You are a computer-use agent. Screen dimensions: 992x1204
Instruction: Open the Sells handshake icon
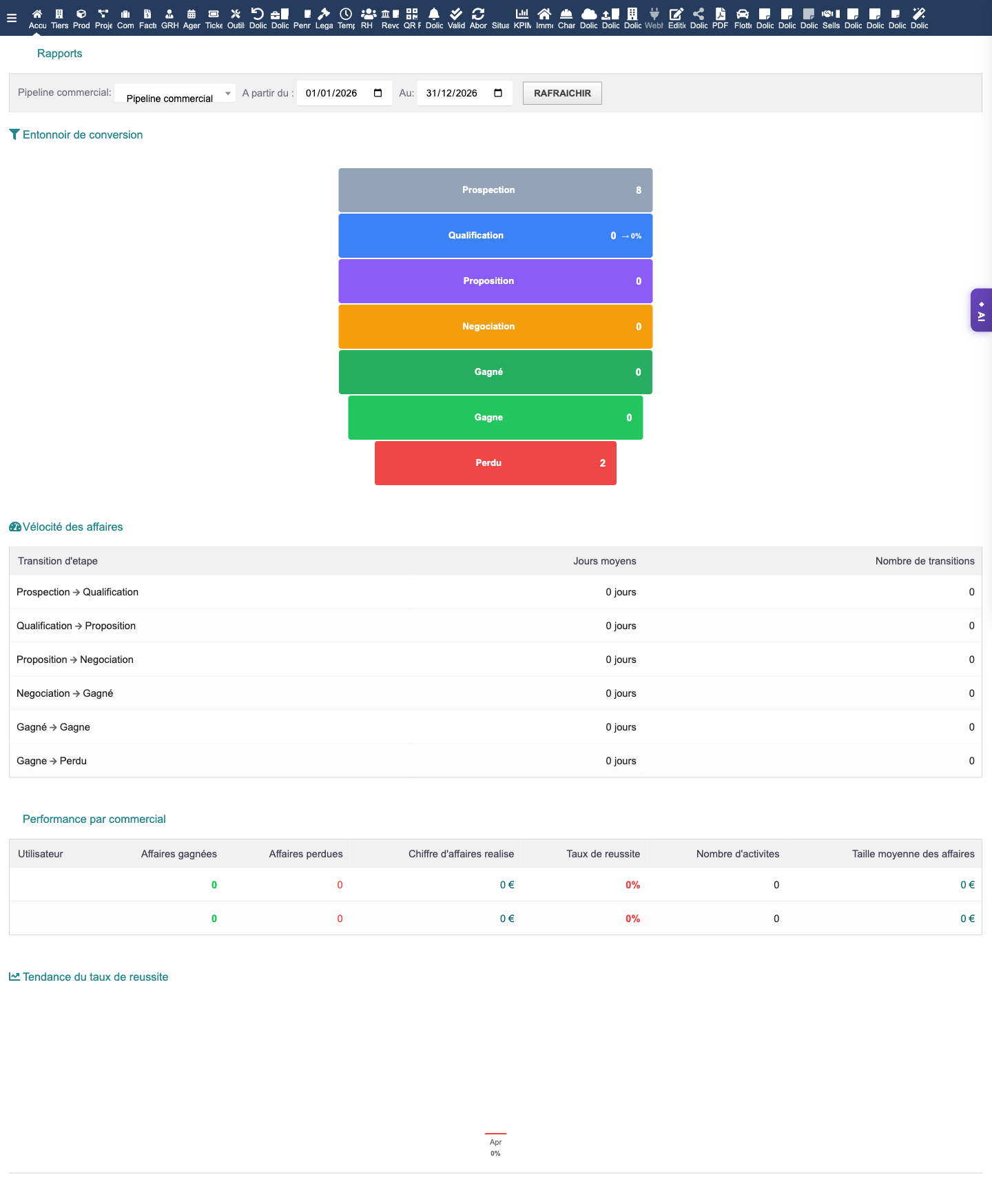click(x=831, y=14)
